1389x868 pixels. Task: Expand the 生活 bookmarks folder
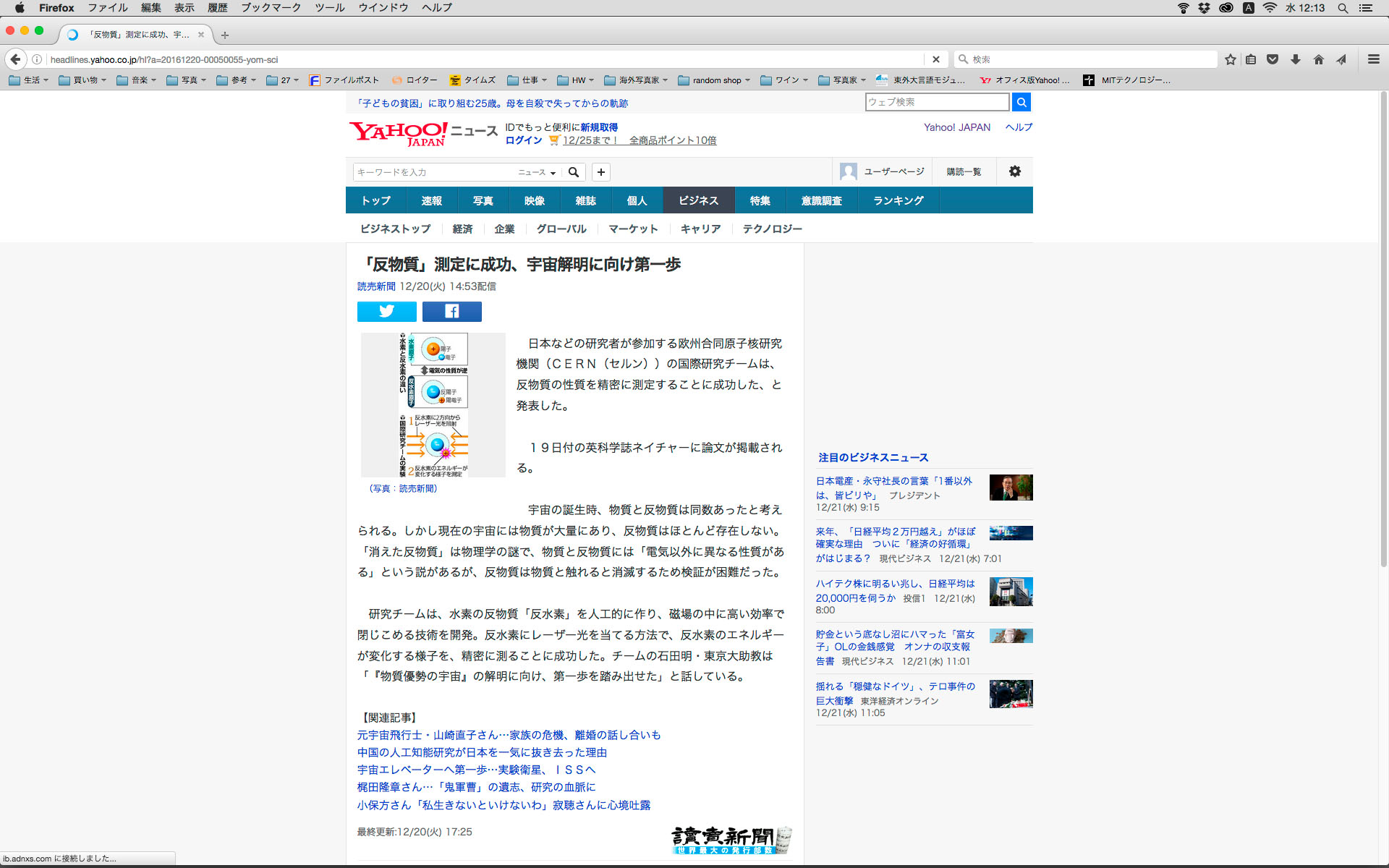(29, 80)
